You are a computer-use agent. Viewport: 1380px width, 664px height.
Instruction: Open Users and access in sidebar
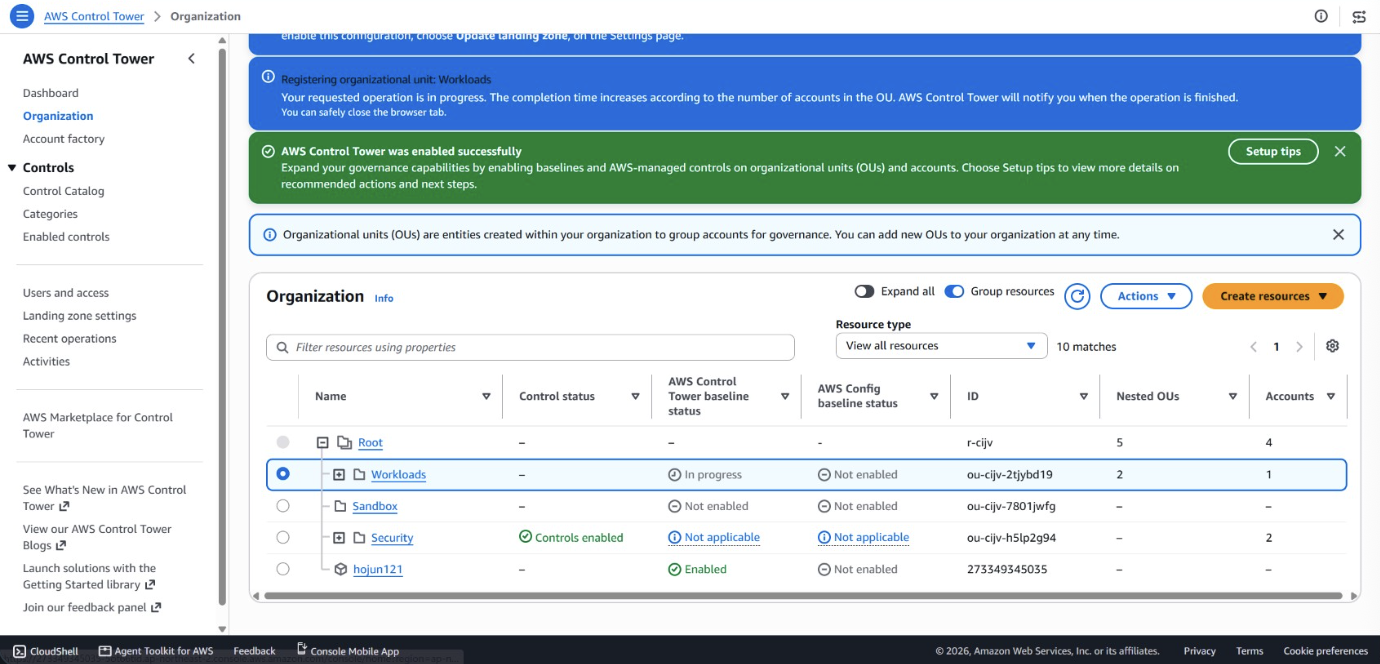pyautogui.click(x=66, y=293)
